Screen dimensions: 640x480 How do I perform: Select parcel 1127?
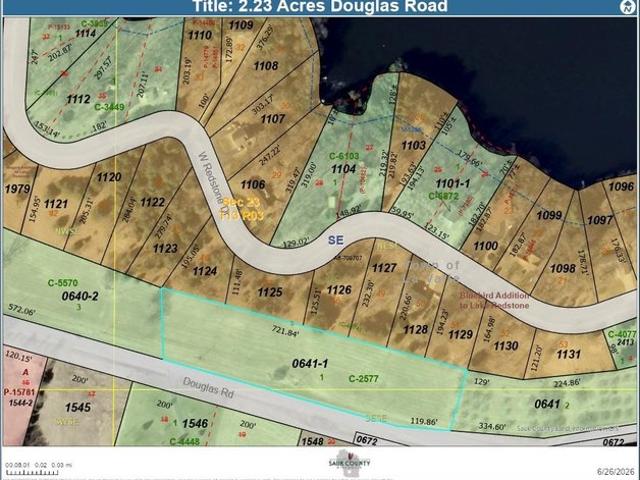(x=384, y=268)
